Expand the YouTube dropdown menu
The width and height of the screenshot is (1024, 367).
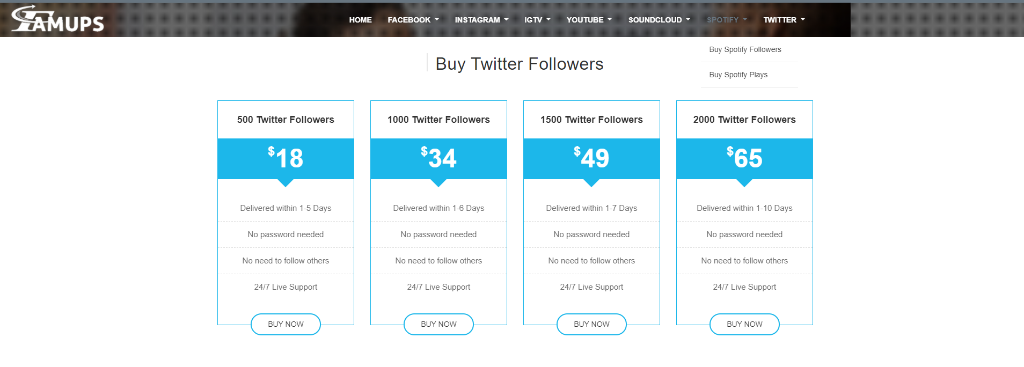pyautogui.click(x=588, y=20)
